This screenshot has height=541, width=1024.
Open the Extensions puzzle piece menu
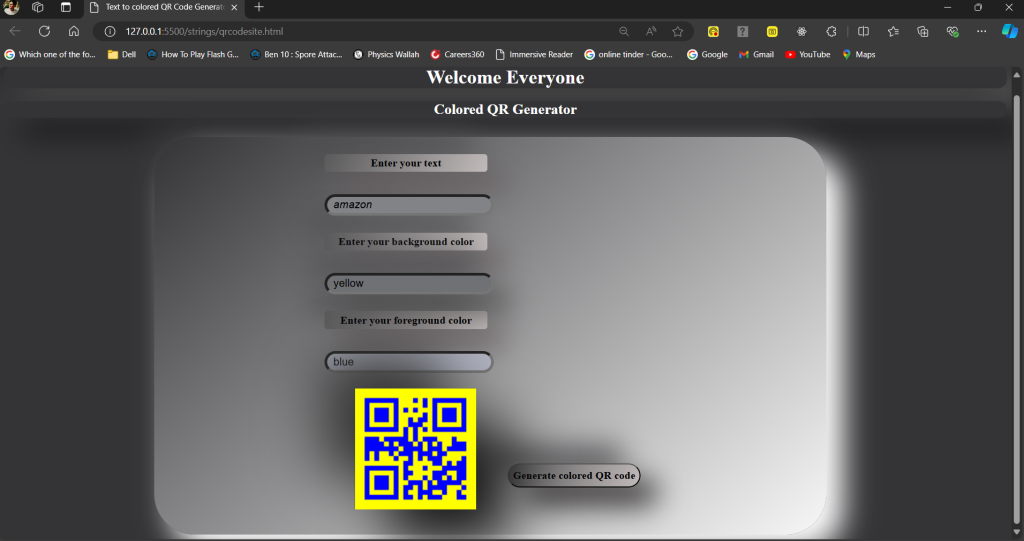tap(831, 31)
